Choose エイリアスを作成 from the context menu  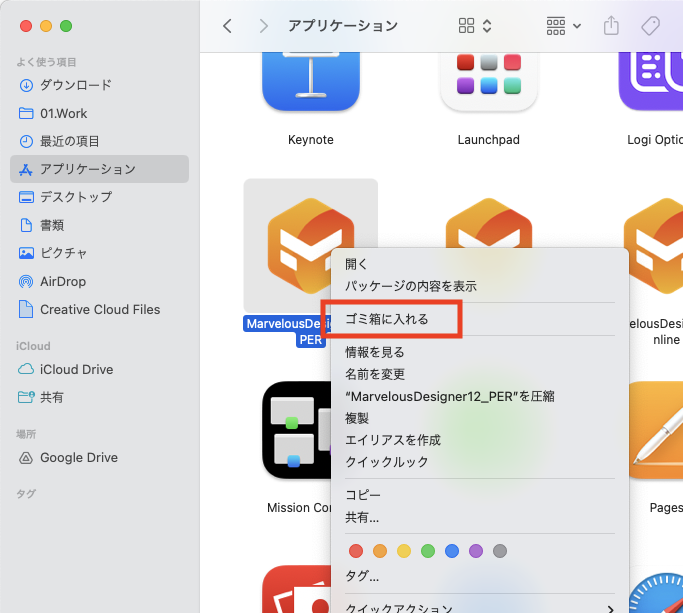[x=480, y=440]
